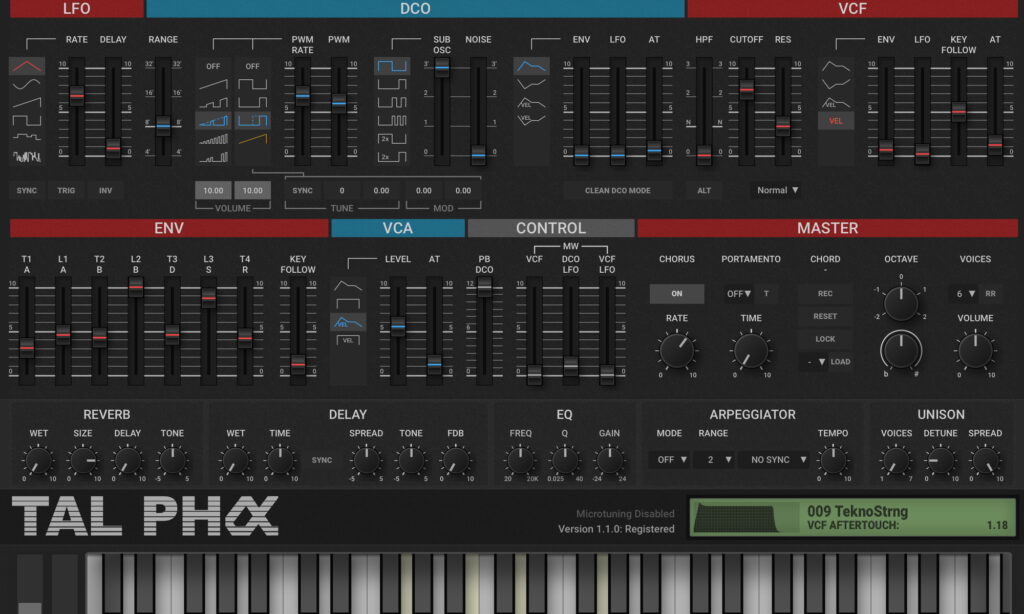Click the chord LOCK button
This screenshot has height=614, width=1024.
click(825, 339)
